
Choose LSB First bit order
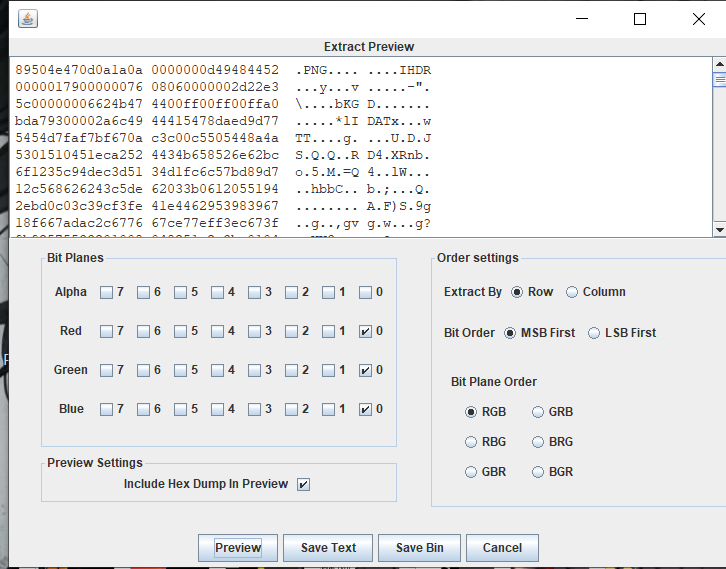594,333
